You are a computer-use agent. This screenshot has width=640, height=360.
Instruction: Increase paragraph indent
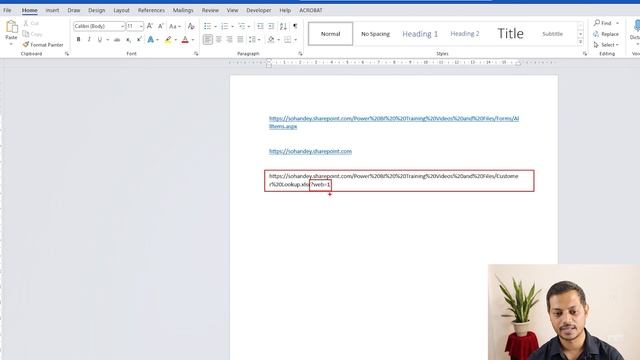[271, 26]
